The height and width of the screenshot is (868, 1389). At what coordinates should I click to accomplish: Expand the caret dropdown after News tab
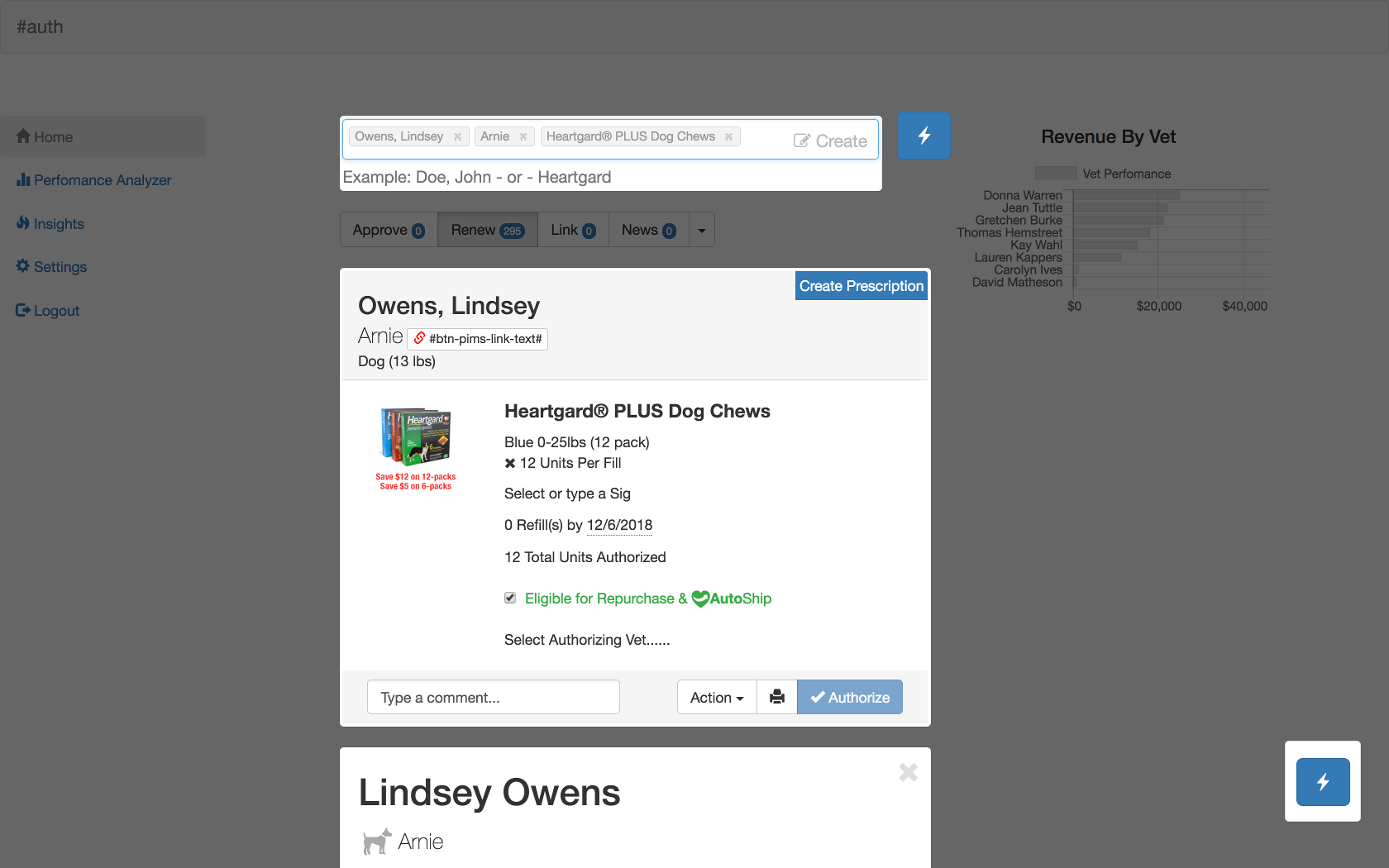[x=701, y=230]
